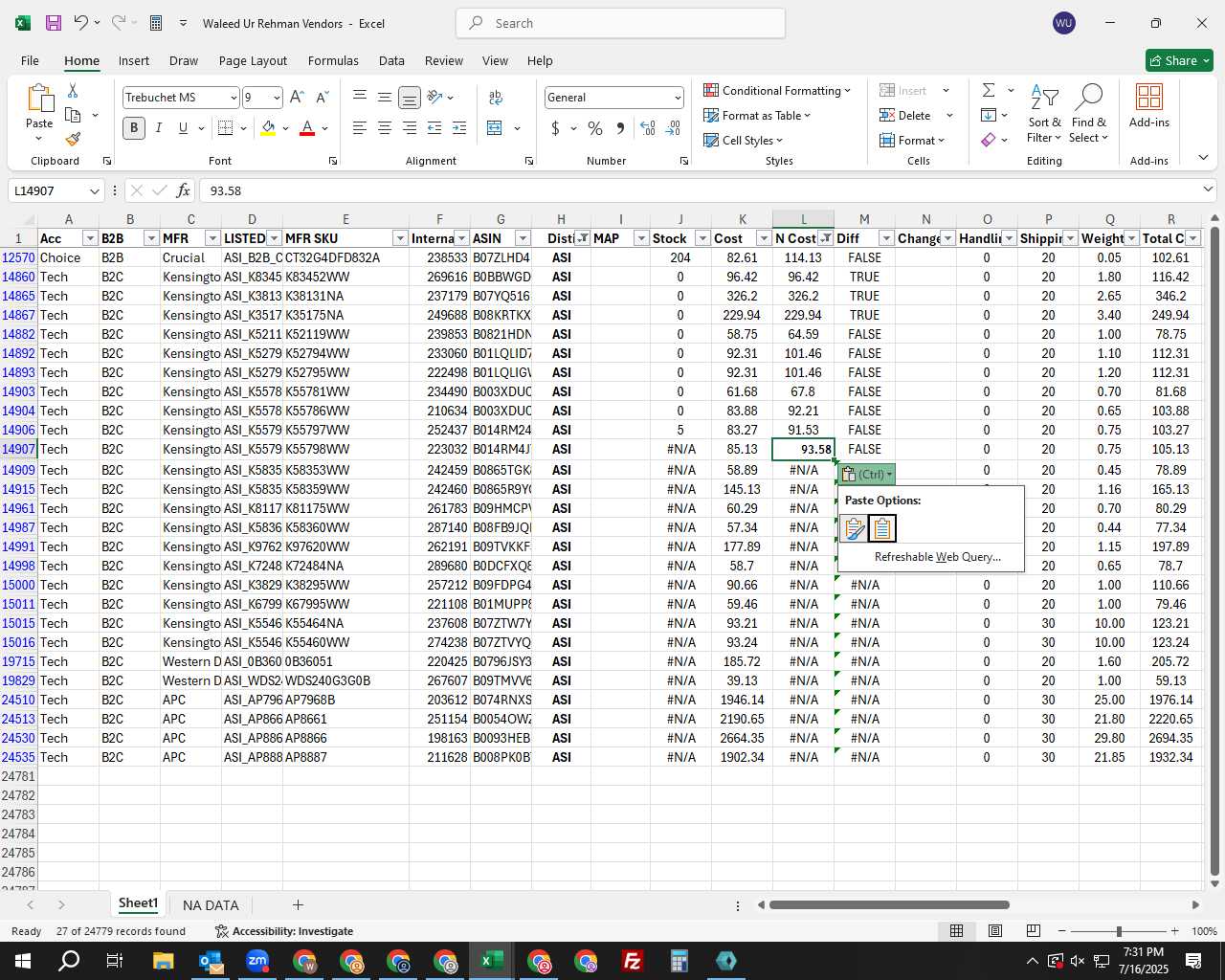Click Decrease Decimal icon
This screenshot has width=1225, height=980.
[x=673, y=128]
